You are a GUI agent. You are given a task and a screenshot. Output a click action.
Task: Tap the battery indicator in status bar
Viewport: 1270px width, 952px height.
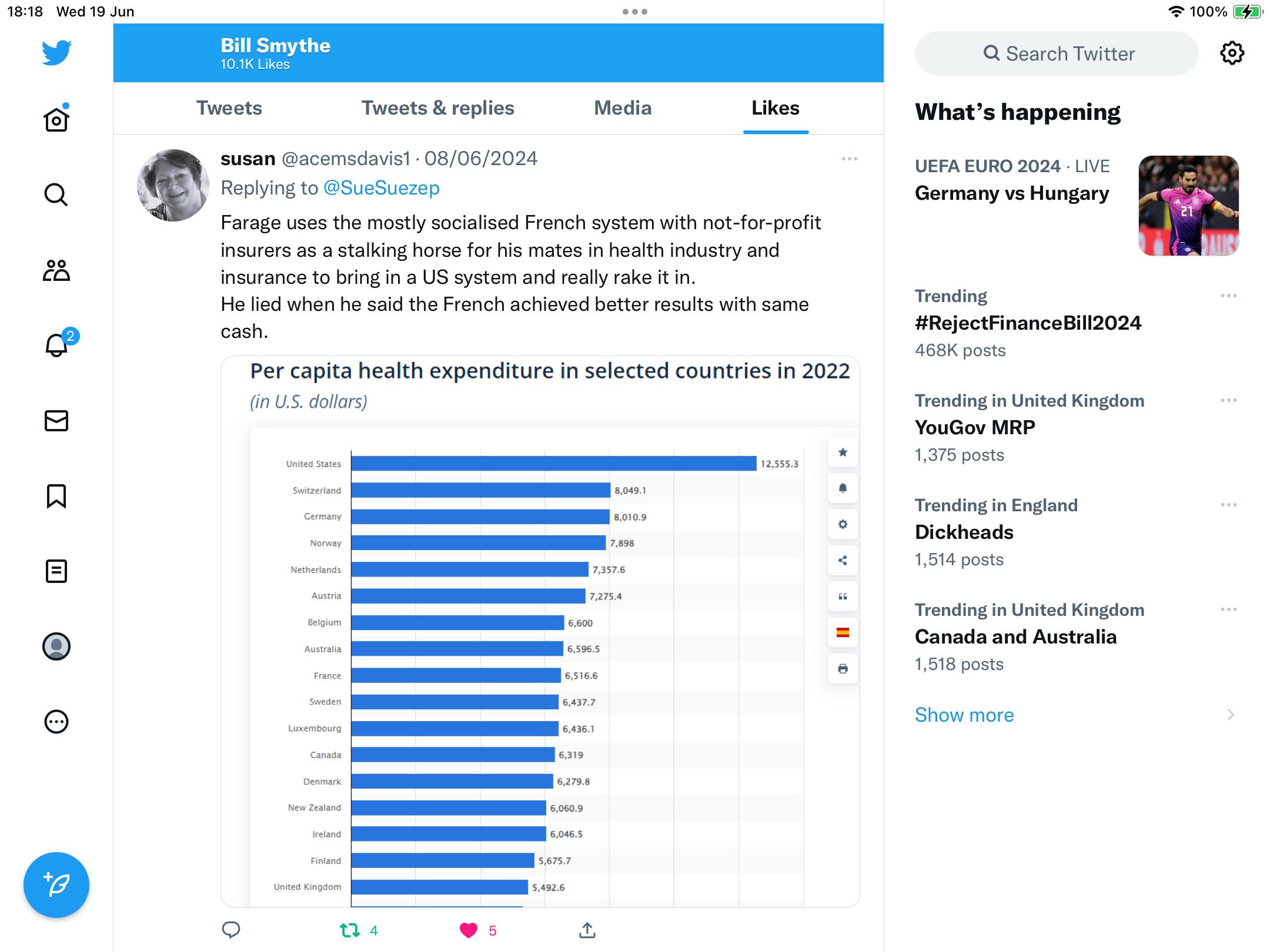point(1247,12)
